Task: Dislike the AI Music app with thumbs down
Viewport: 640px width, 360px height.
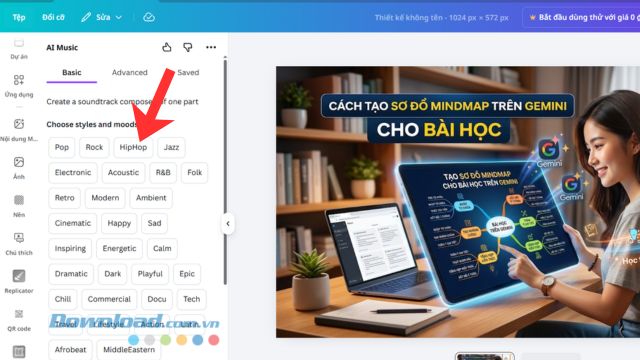Action: tap(188, 47)
